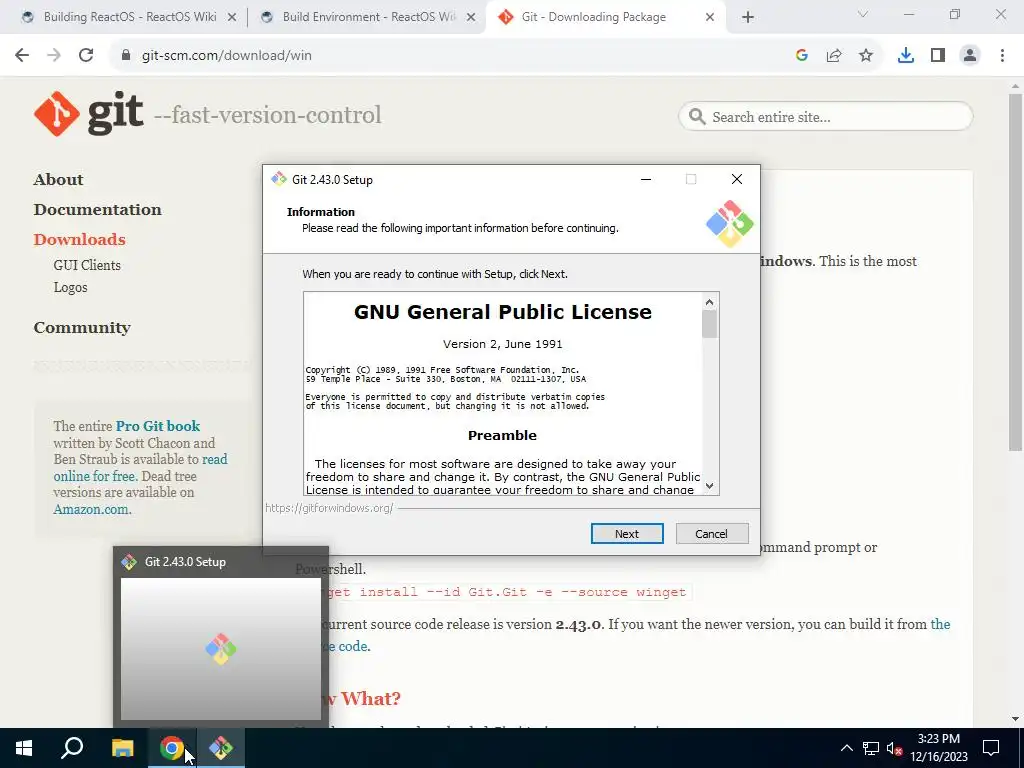Open Documentation link

click(97, 210)
